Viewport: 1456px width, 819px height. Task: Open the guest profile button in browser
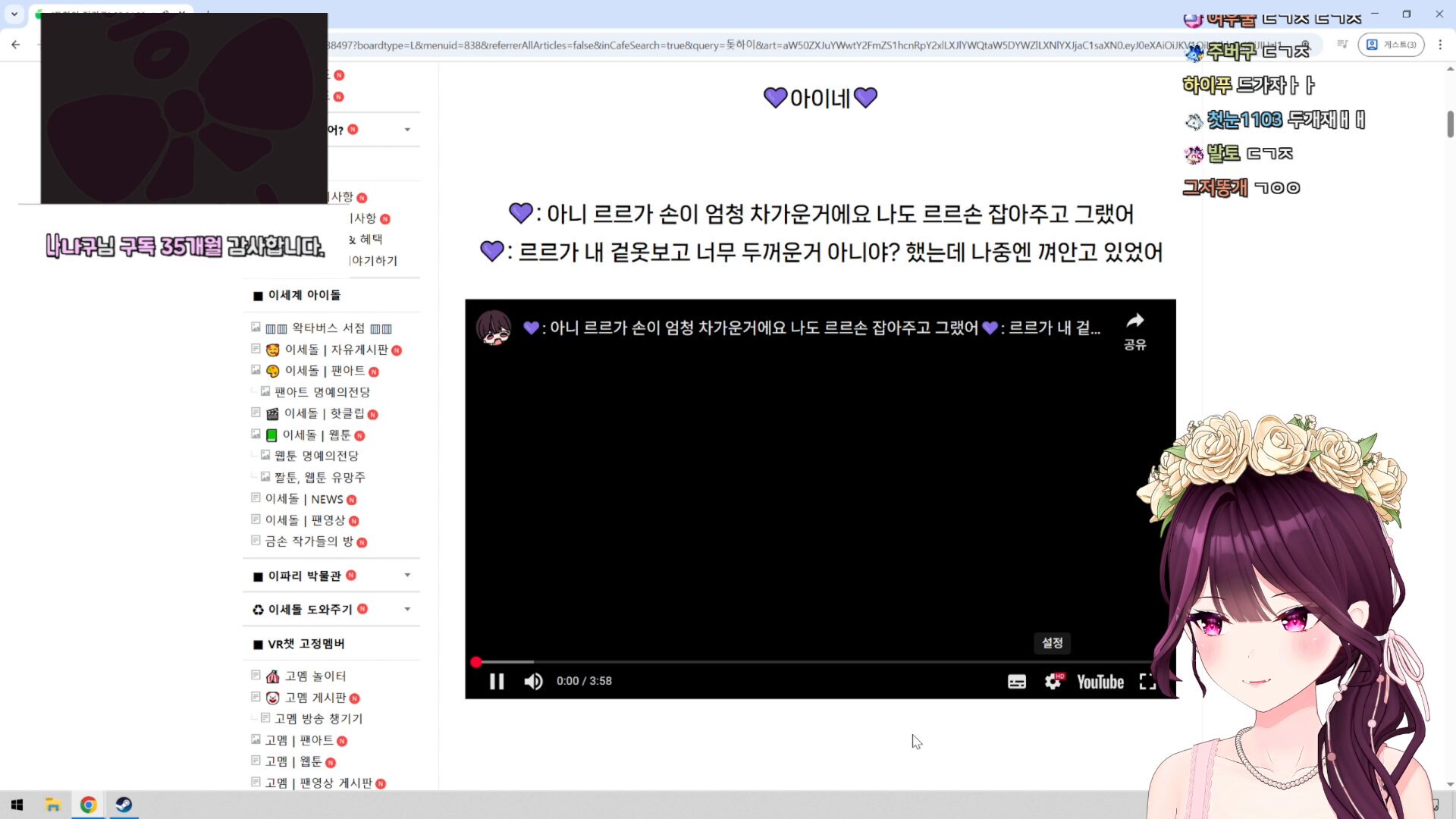click(1391, 45)
